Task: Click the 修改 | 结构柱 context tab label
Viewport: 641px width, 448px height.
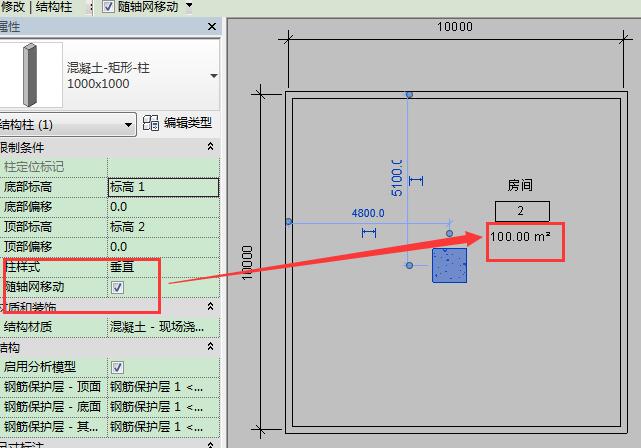Action: [36, 7]
